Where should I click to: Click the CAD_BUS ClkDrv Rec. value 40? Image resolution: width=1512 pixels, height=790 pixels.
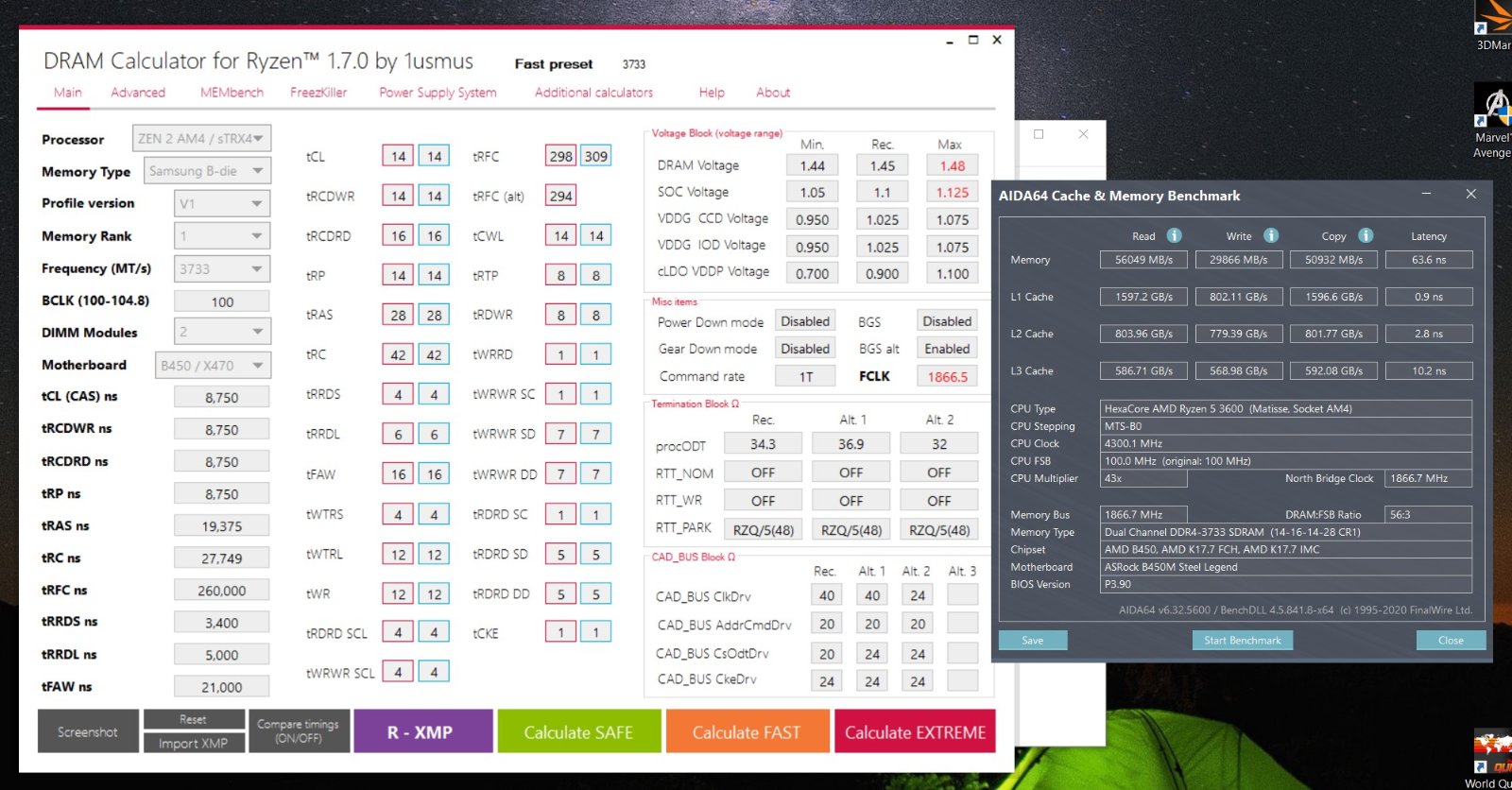[827, 595]
